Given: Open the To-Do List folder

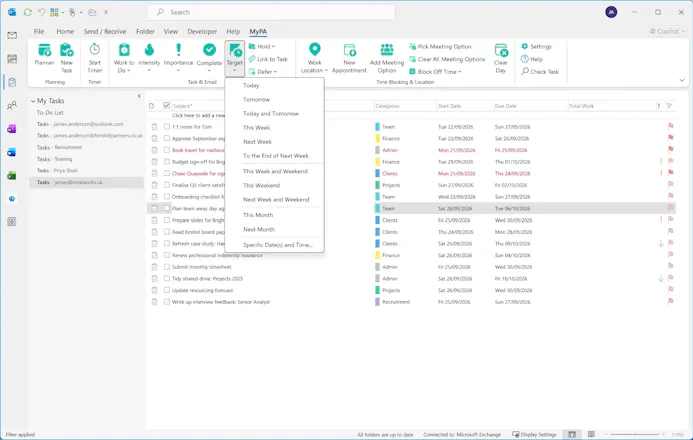Looking at the screenshot, I should pyautogui.click(x=50, y=113).
